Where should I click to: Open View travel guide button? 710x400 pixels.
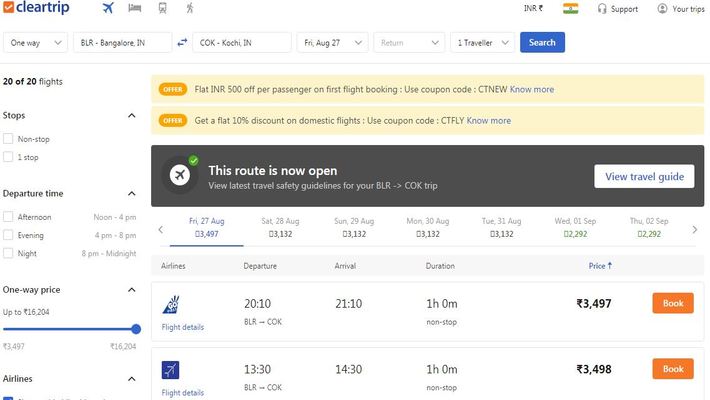click(644, 176)
